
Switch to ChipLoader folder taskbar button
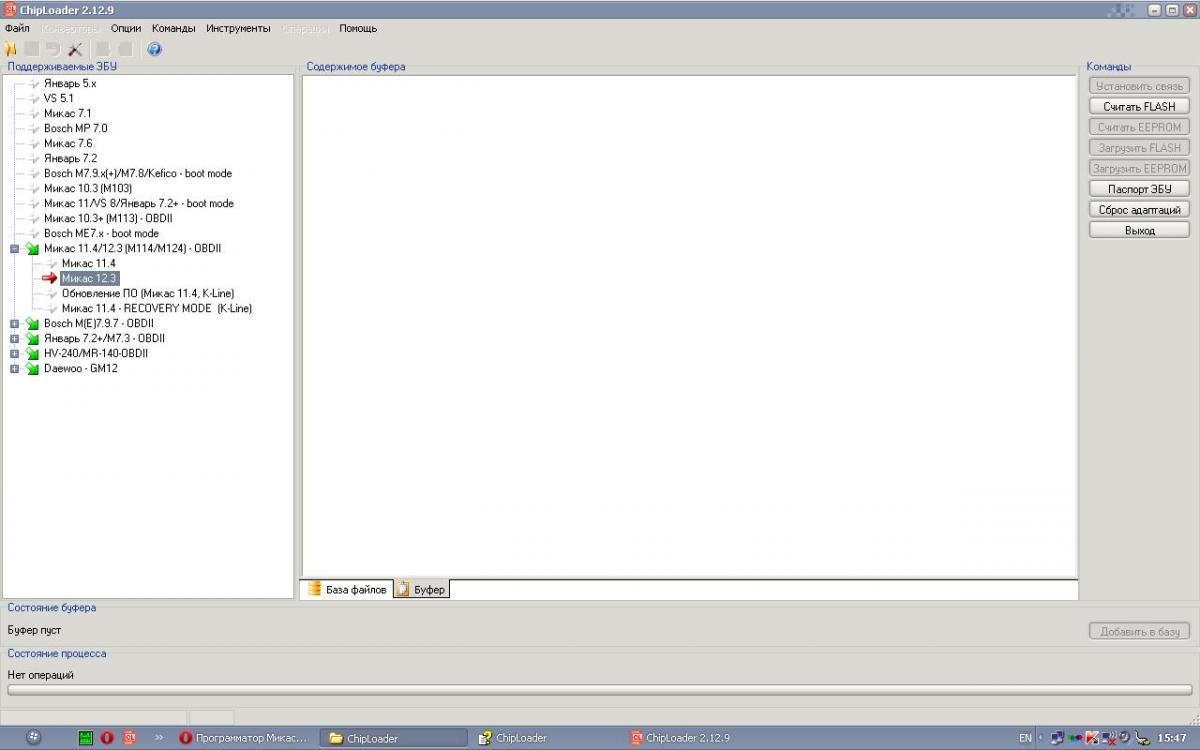(x=393, y=738)
